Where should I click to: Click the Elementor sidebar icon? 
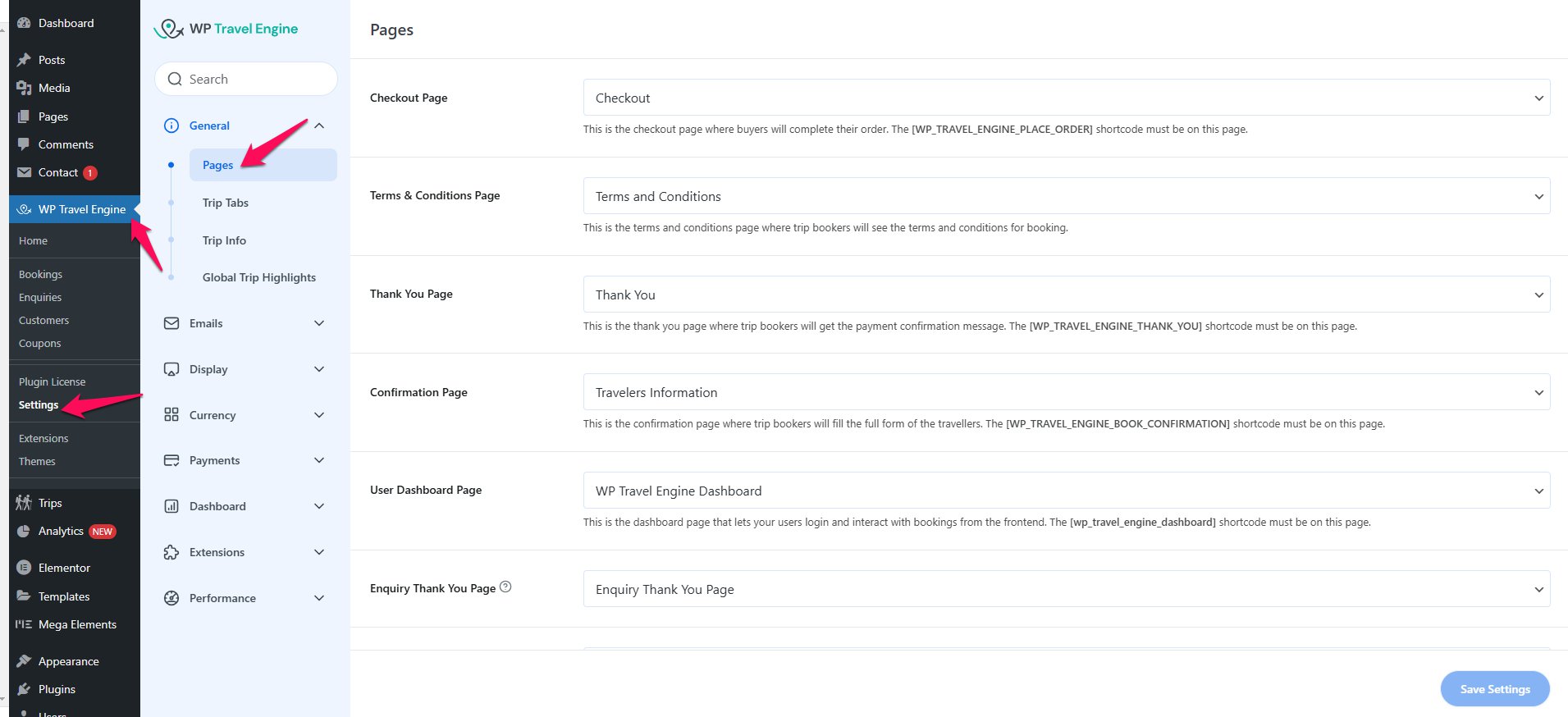coord(24,567)
